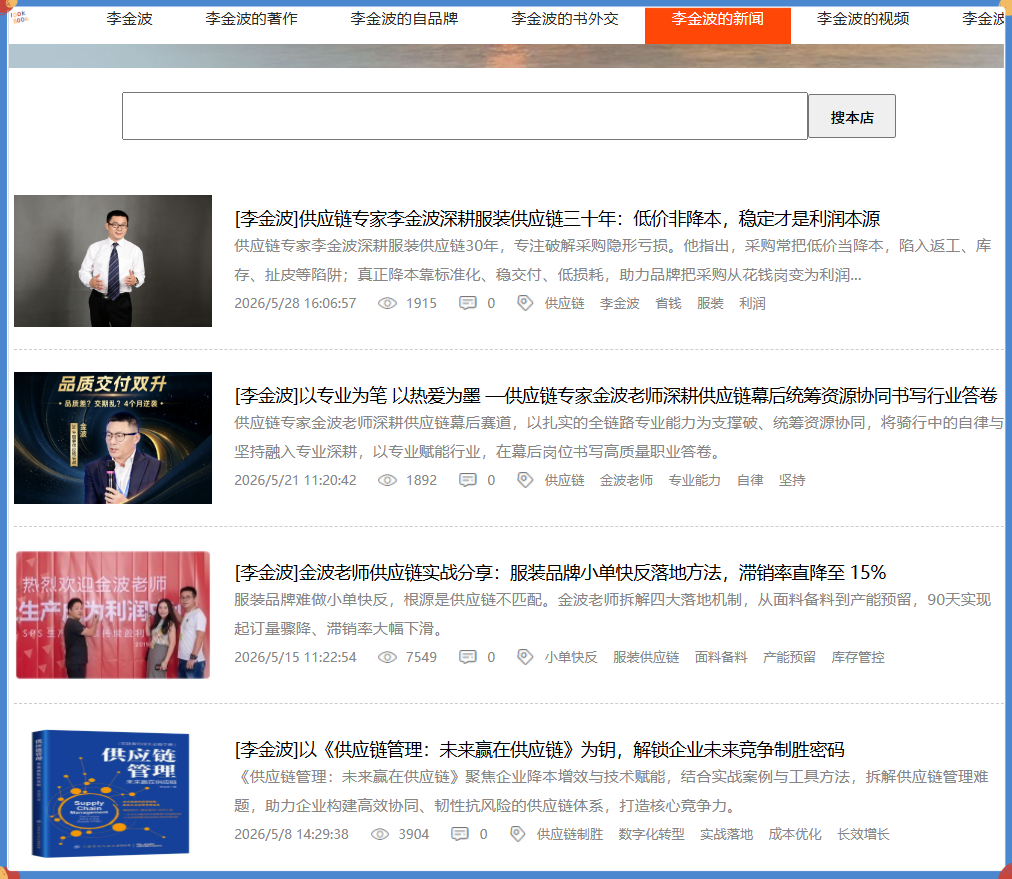Screen dimensions: 1012x879
Task: Open the 李金波的著作 tab
Action: [x=252, y=19]
